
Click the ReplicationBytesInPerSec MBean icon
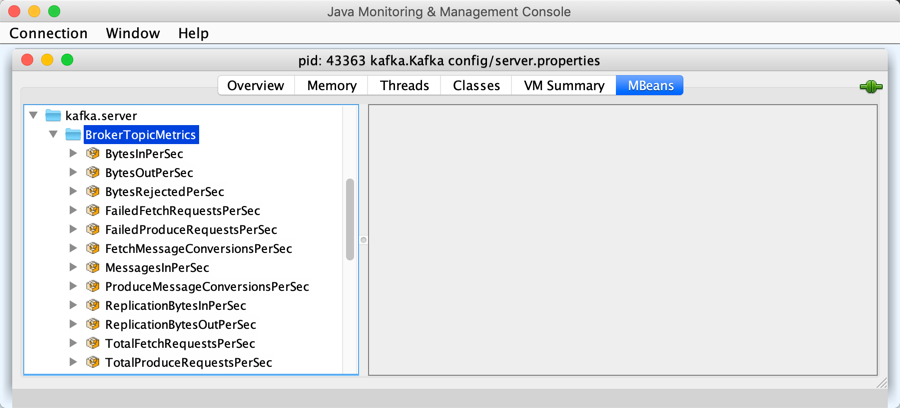pos(93,306)
